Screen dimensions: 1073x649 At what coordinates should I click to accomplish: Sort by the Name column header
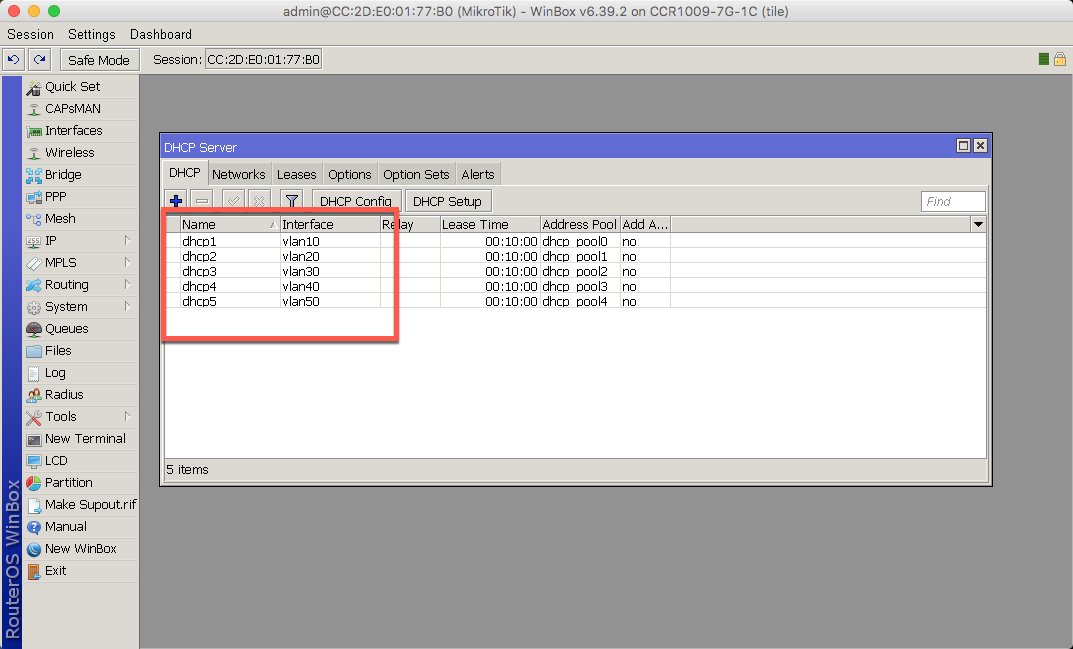tap(230, 224)
